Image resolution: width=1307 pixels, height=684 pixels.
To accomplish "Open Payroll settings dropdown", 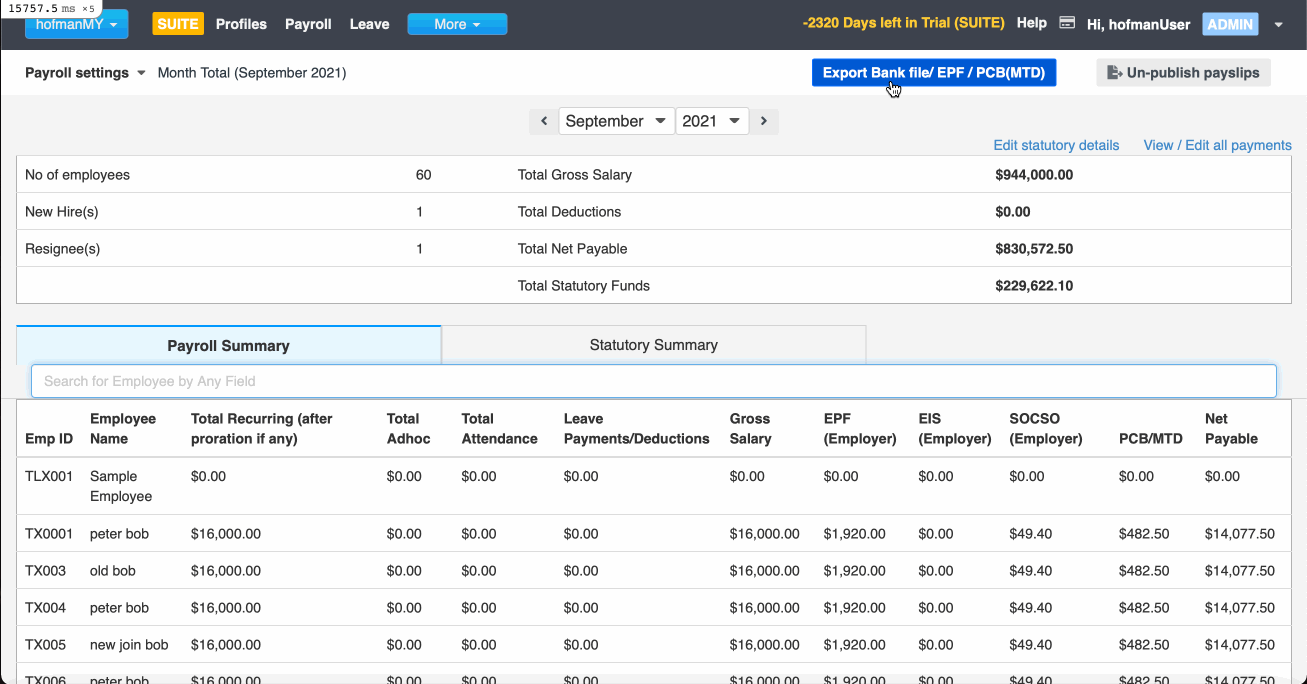I will coord(85,73).
